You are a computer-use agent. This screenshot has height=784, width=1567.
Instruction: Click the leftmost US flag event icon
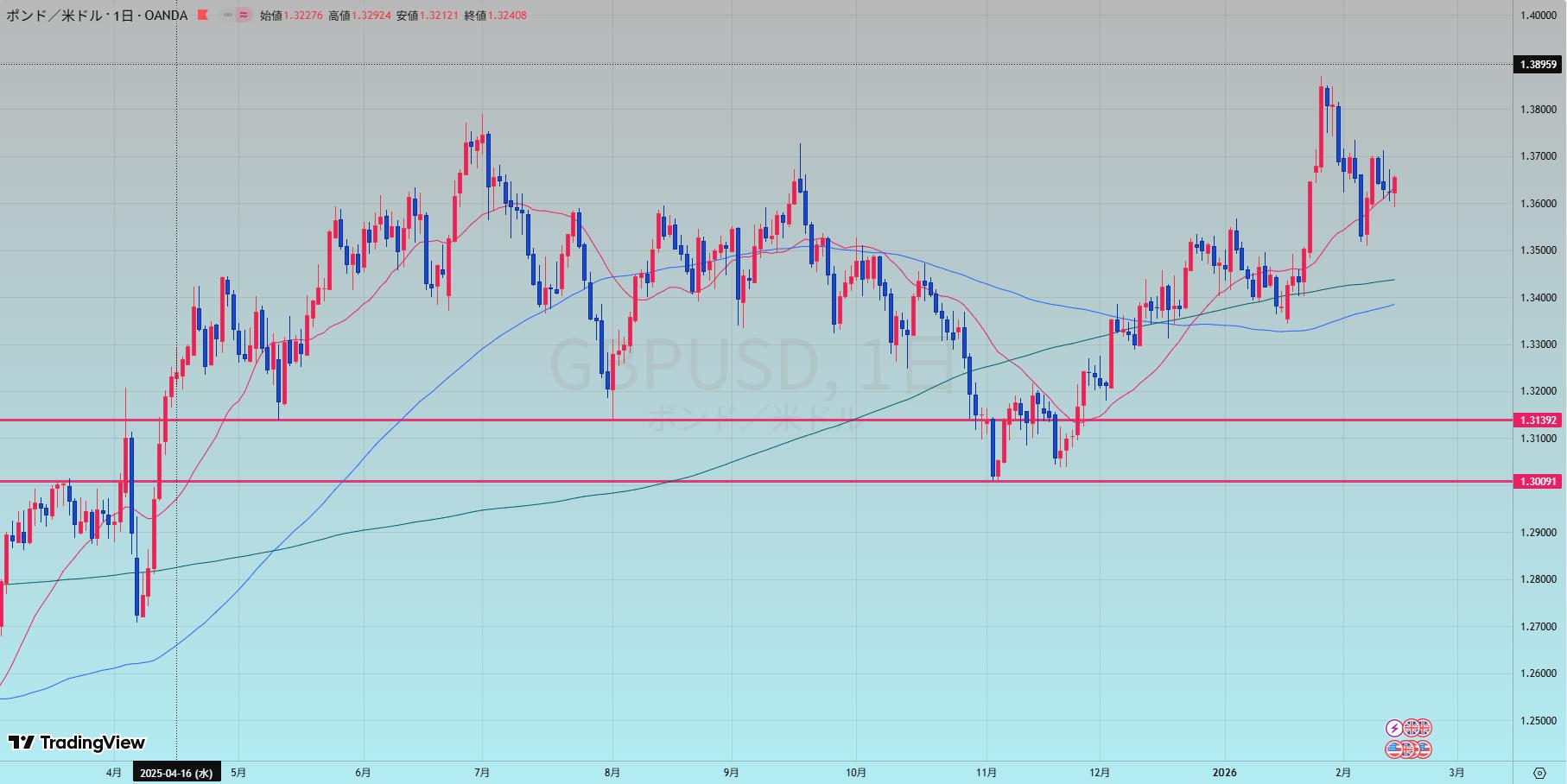click(1394, 749)
